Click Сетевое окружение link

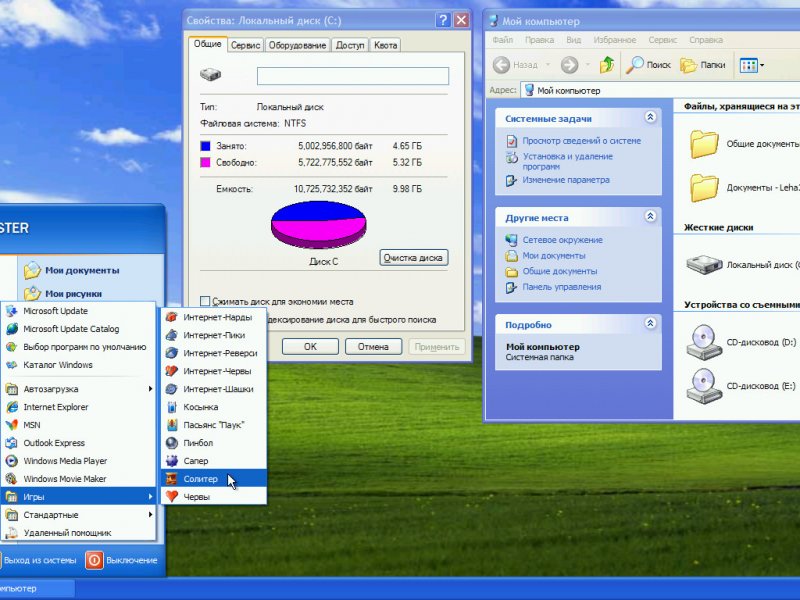562,240
